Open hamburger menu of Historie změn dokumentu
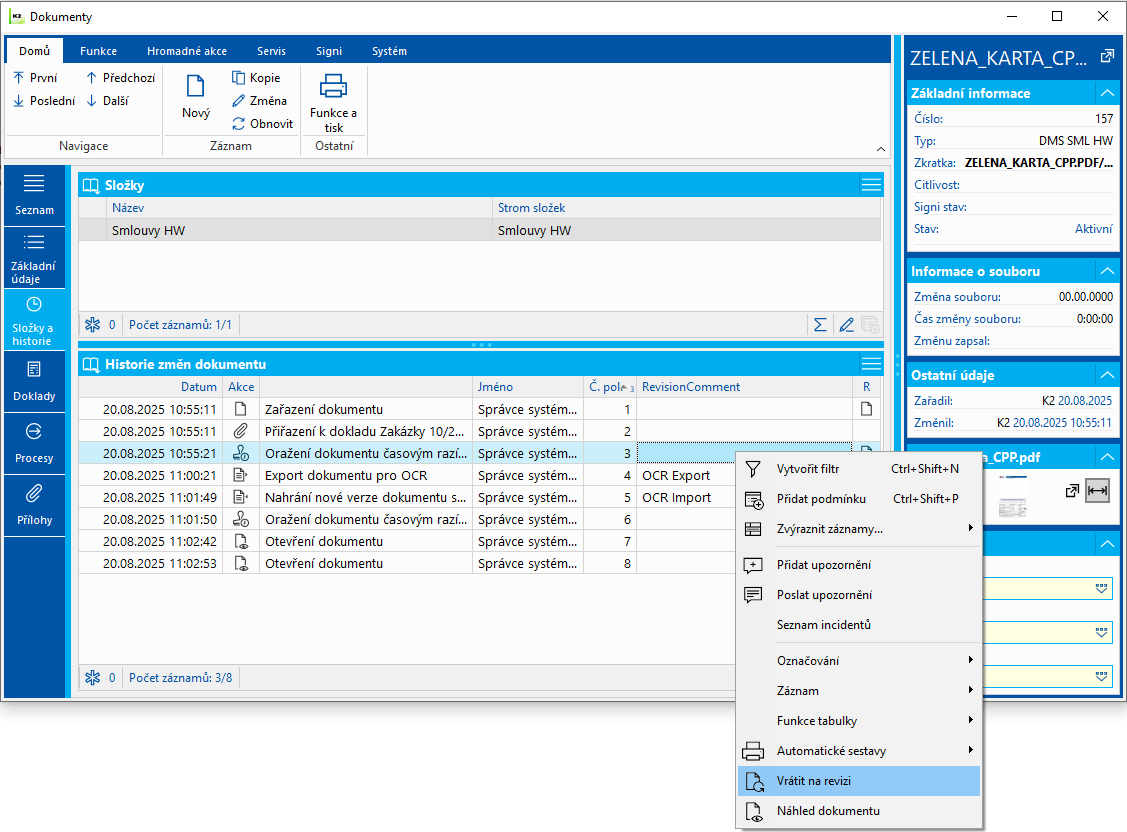 pyautogui.click(x=871, y=364)
